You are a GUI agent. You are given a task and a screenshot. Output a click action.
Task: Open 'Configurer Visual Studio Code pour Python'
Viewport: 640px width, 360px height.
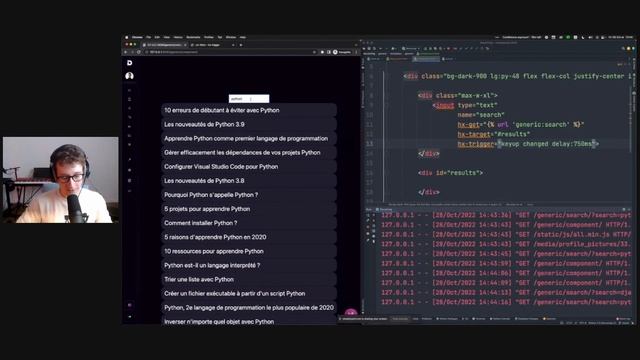click(x=249, y=167)
